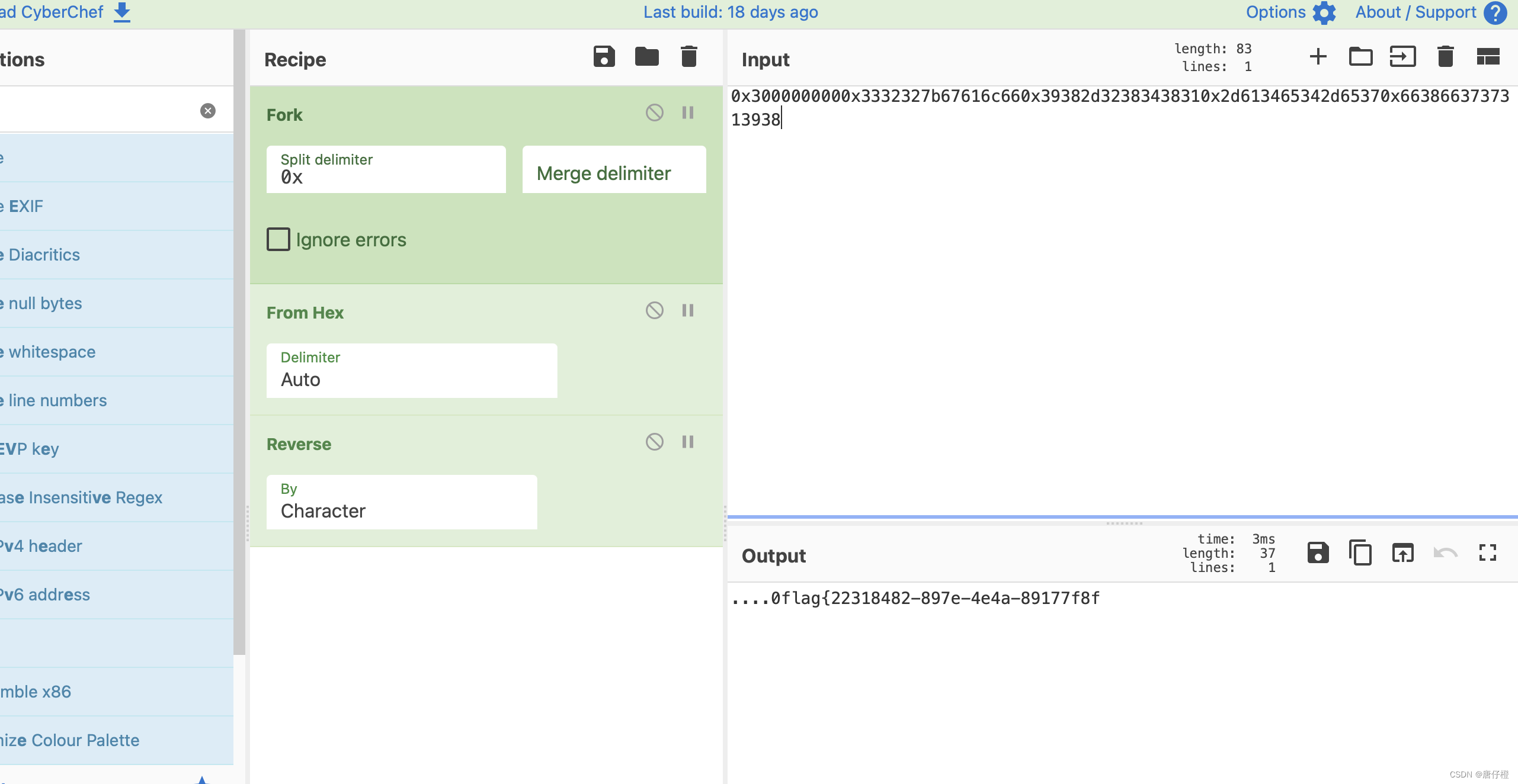Clear the recipe with trash icon
Viewport: 1518px width, 784px height.
pyautogui.click(x=688, y=57)
